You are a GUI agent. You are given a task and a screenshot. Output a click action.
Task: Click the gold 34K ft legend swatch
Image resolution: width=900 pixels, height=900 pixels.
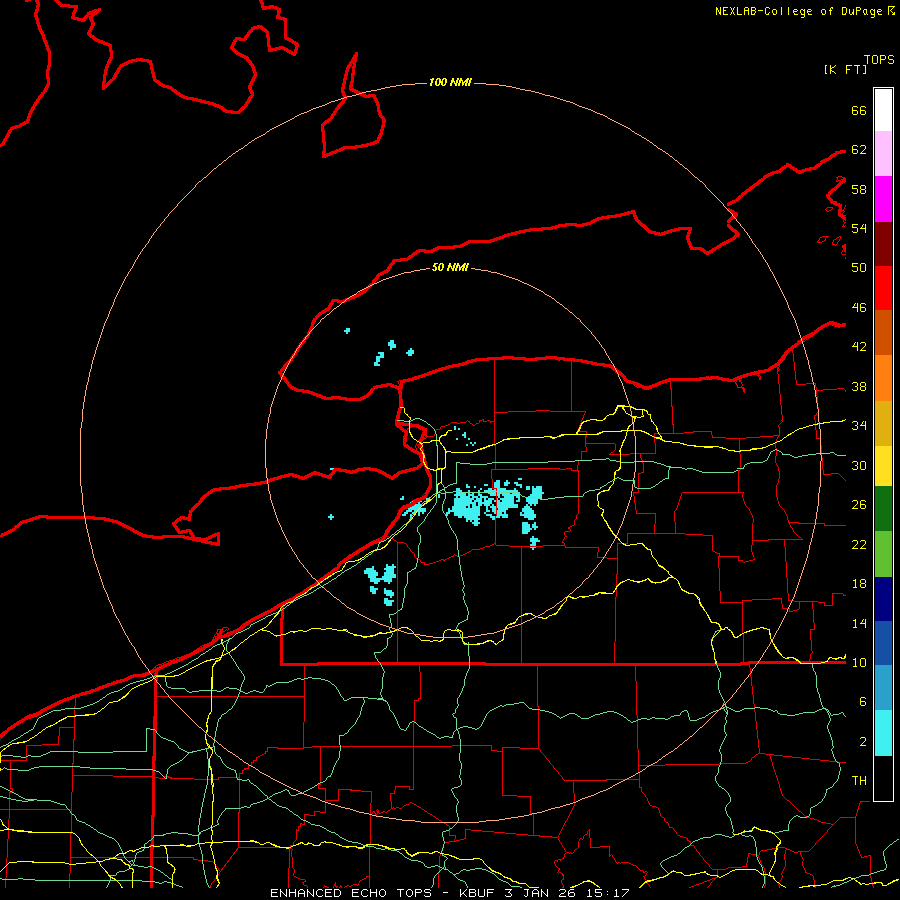(x=883, y=424)
